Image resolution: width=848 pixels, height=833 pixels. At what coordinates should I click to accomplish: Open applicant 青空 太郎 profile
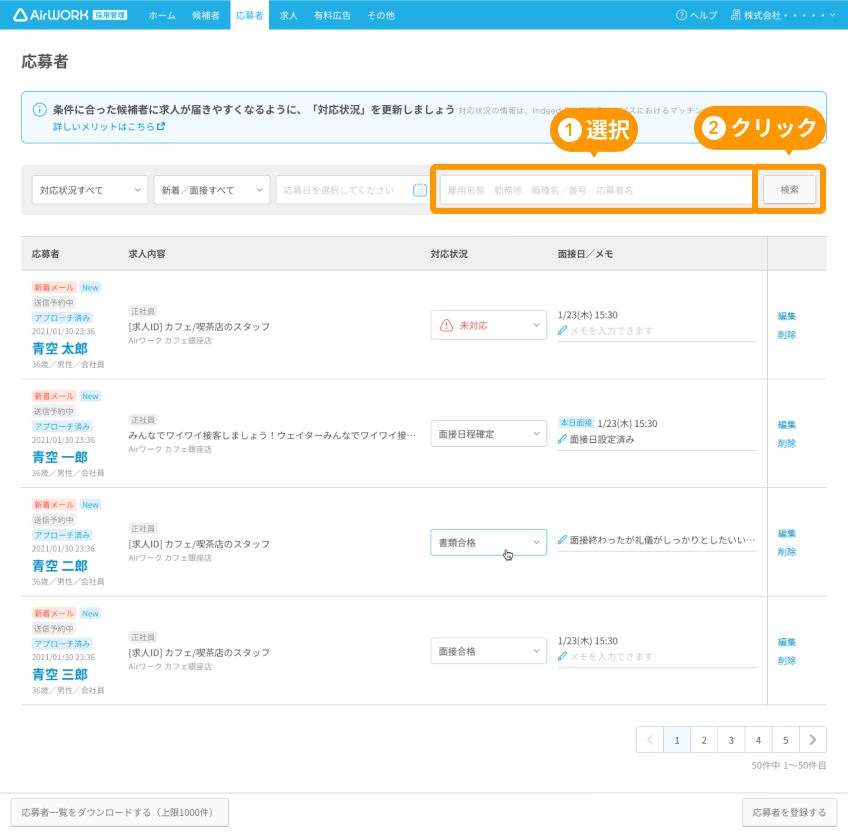[60, 348]
